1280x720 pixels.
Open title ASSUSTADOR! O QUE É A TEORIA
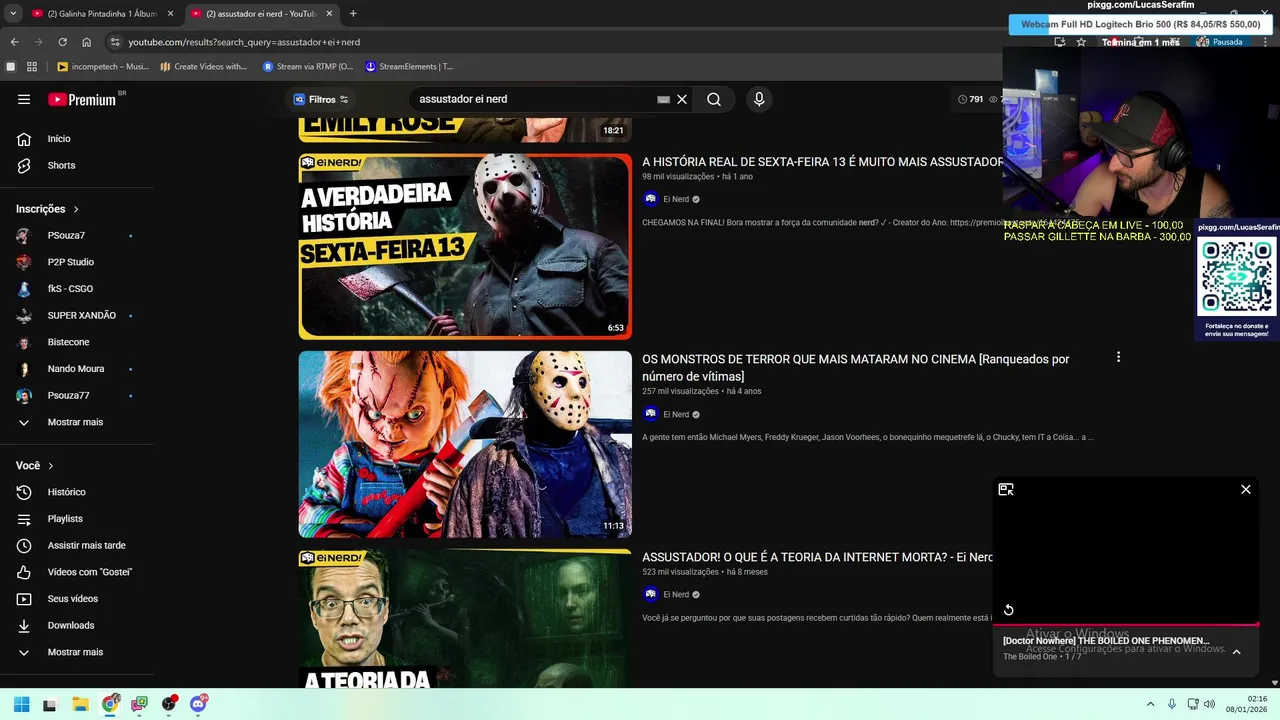(x=817, y=557)
